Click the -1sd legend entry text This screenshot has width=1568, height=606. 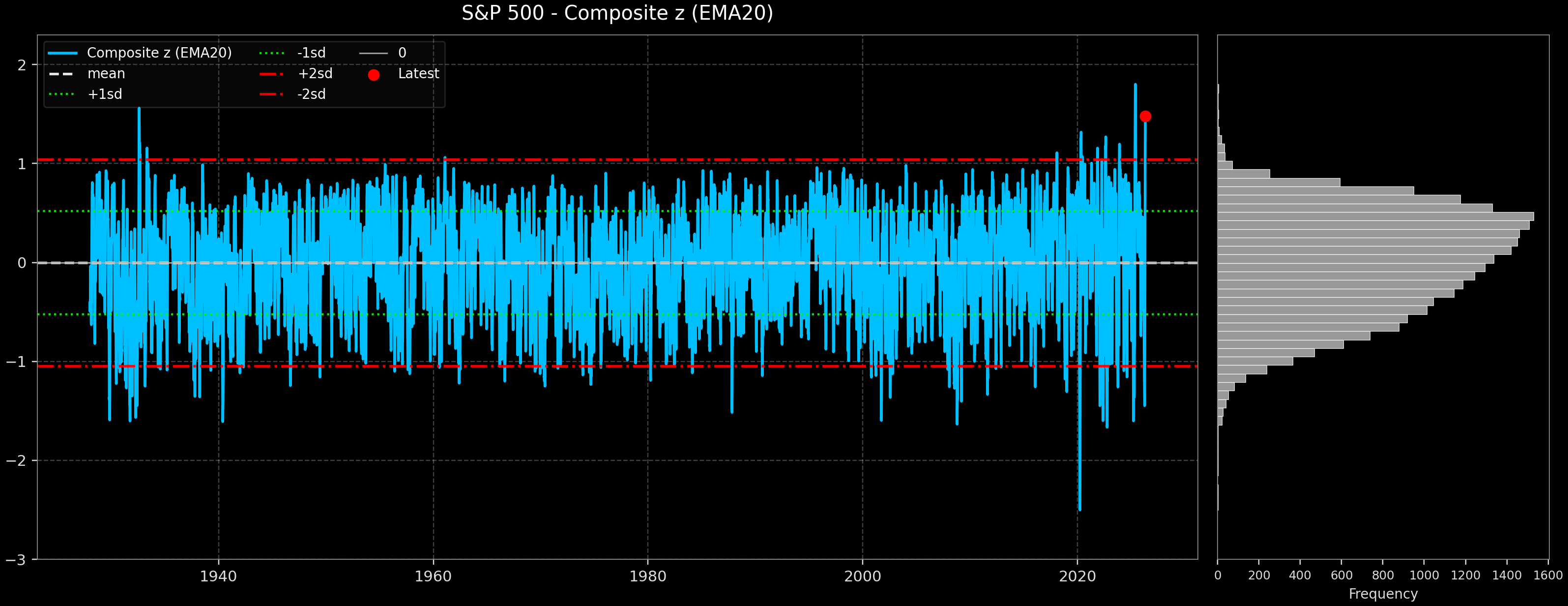pyautogui.click(x=311, y=52)
